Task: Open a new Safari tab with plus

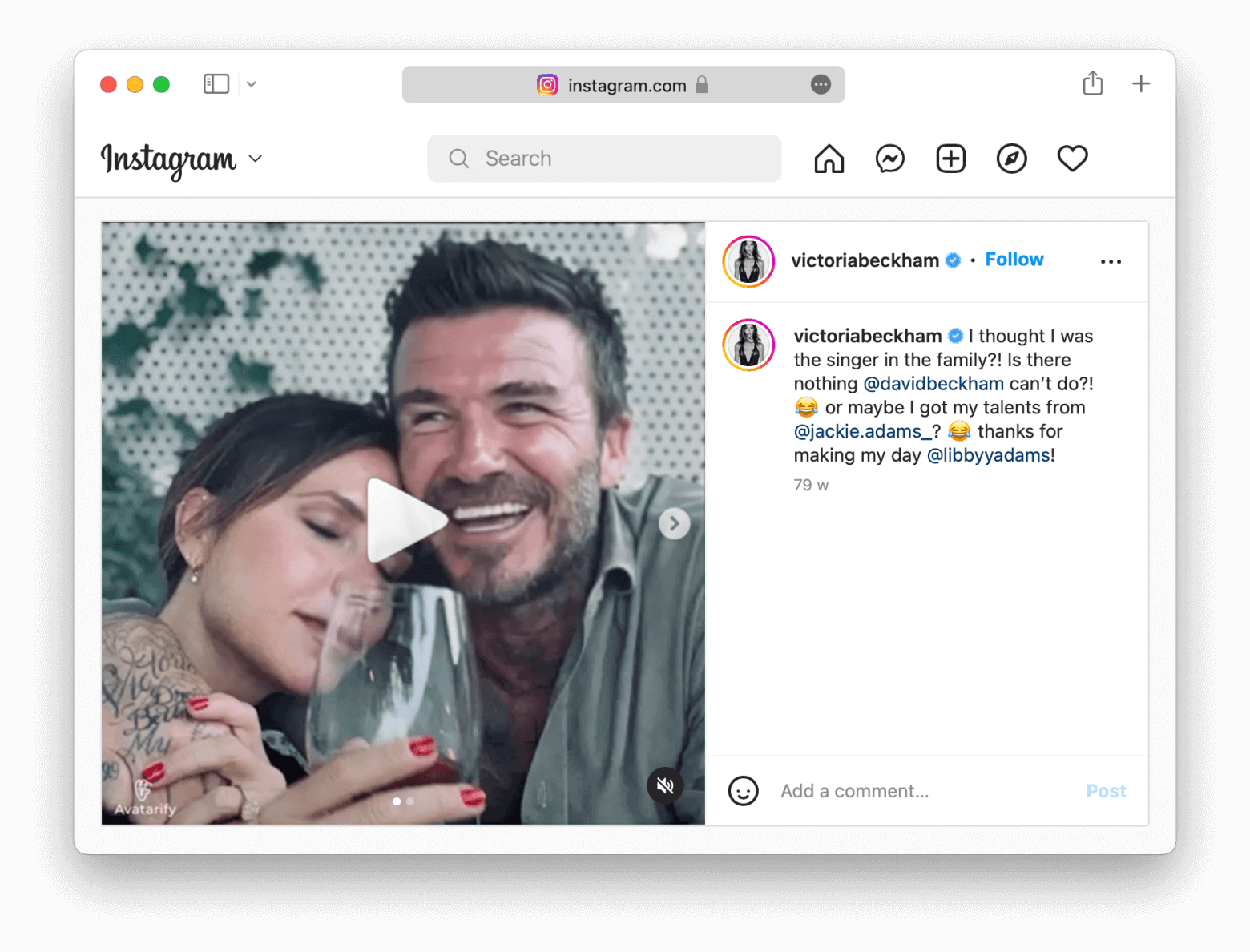Action: pyautogui.click(x=1141, y=83)
